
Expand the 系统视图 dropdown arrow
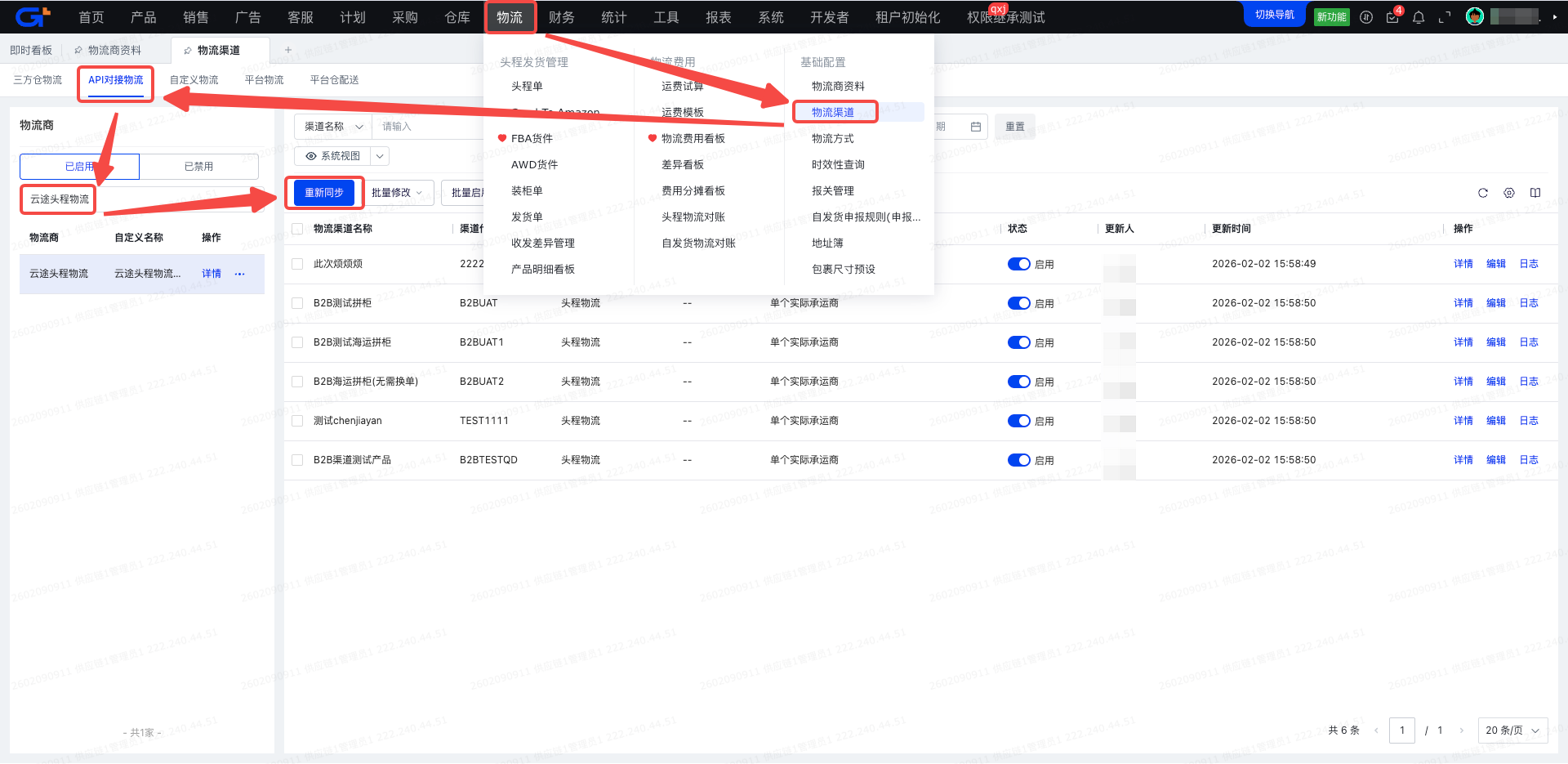coord(380,156)
